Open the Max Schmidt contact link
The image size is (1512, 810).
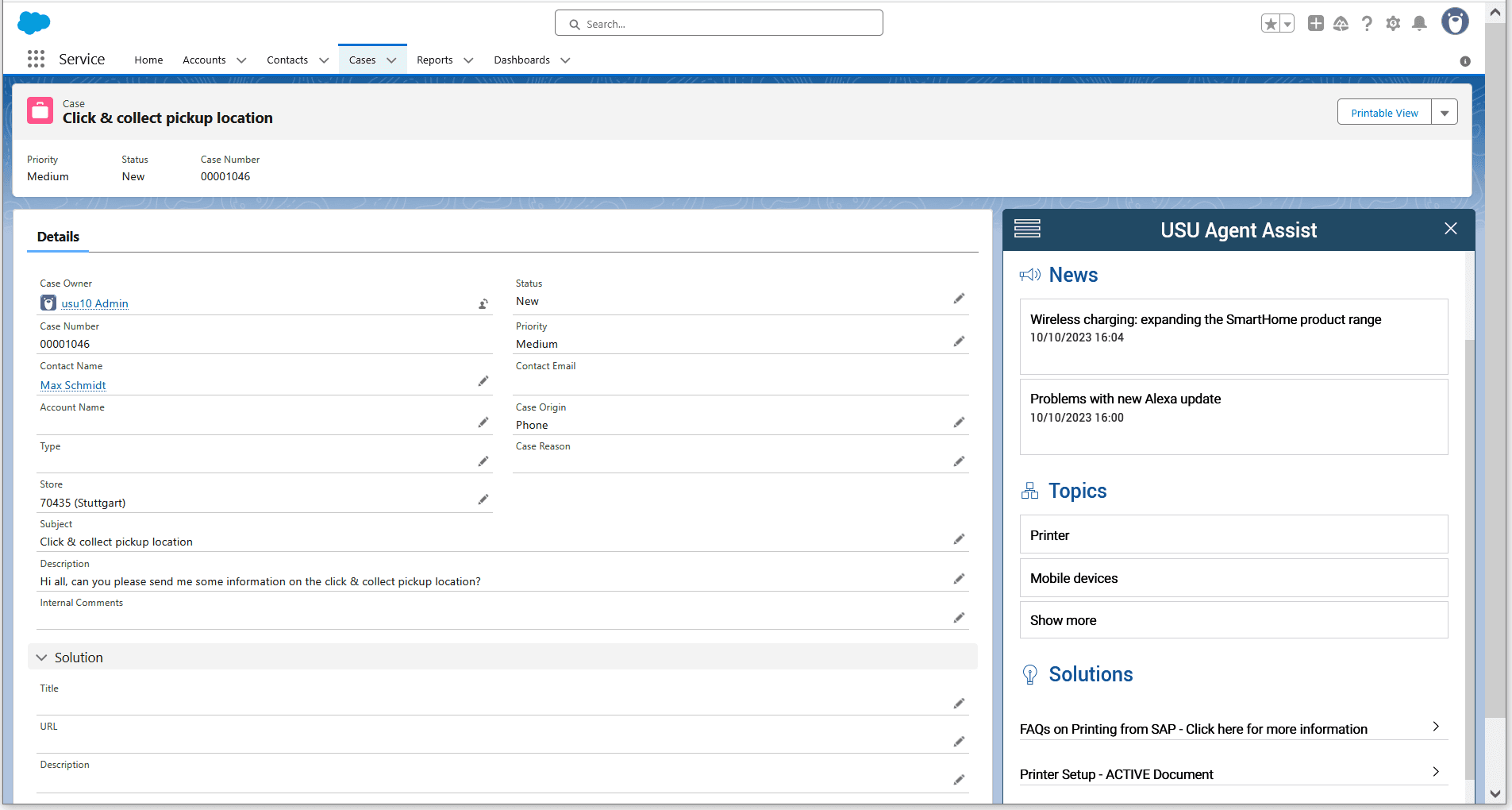tap(73, 385)
